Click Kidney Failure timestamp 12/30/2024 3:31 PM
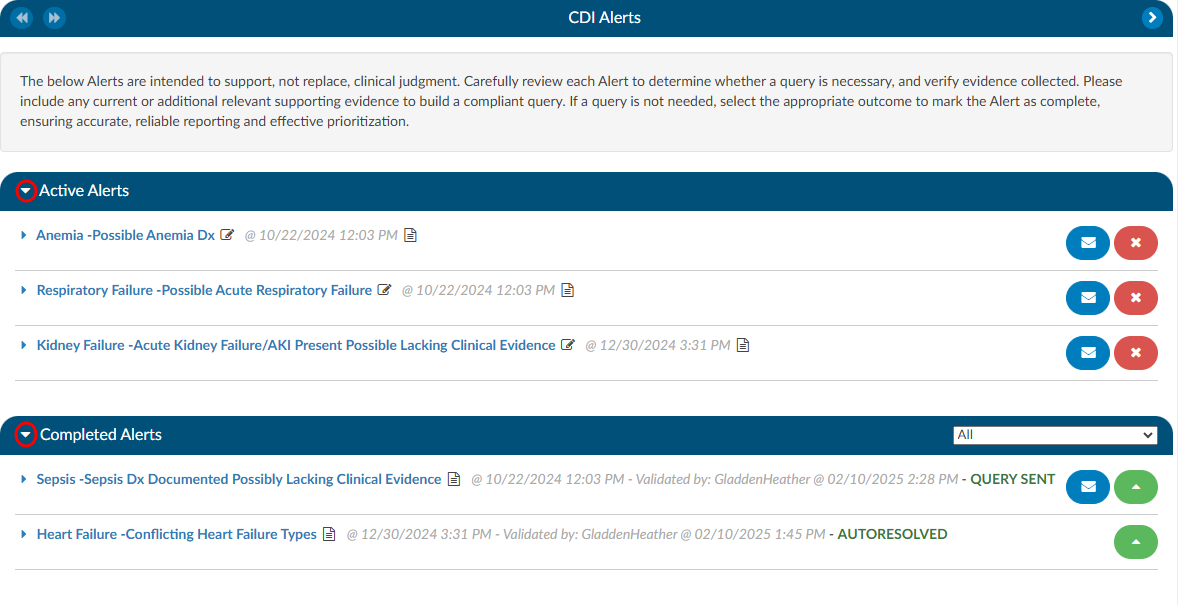The width and height of the screenshot is (1178, 605). (657, 345)
